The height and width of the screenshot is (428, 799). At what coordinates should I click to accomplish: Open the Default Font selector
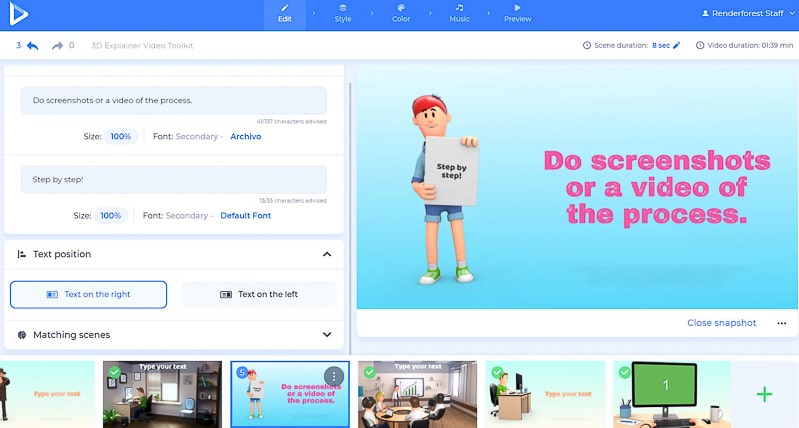[x=246, y=216]
